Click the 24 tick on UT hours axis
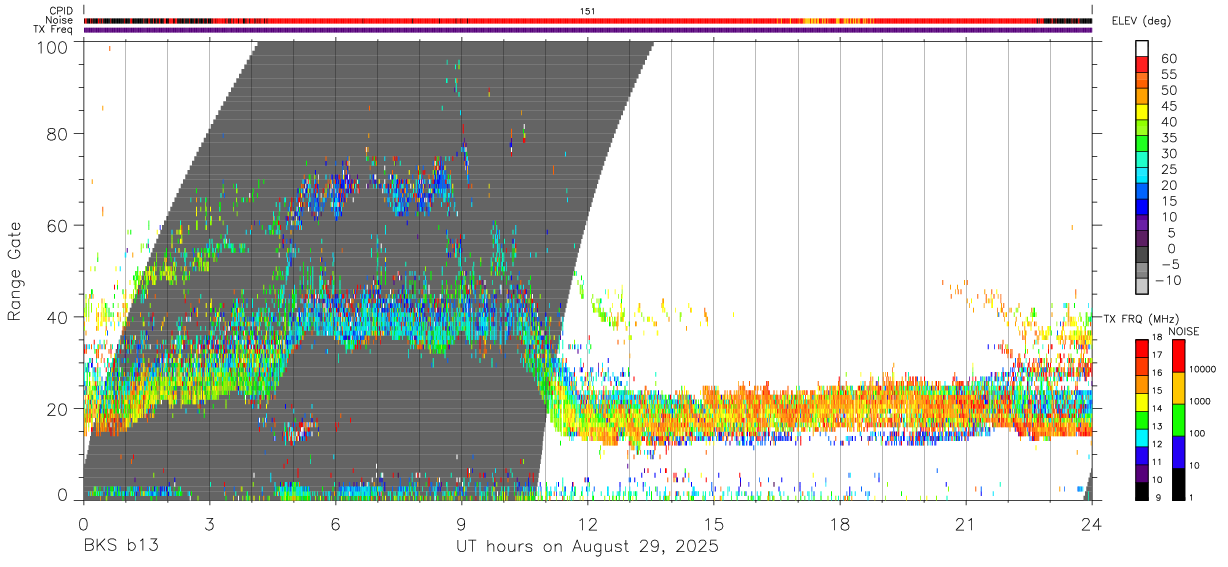This screenshot has height=567, width=1228. coord(1092,524)
